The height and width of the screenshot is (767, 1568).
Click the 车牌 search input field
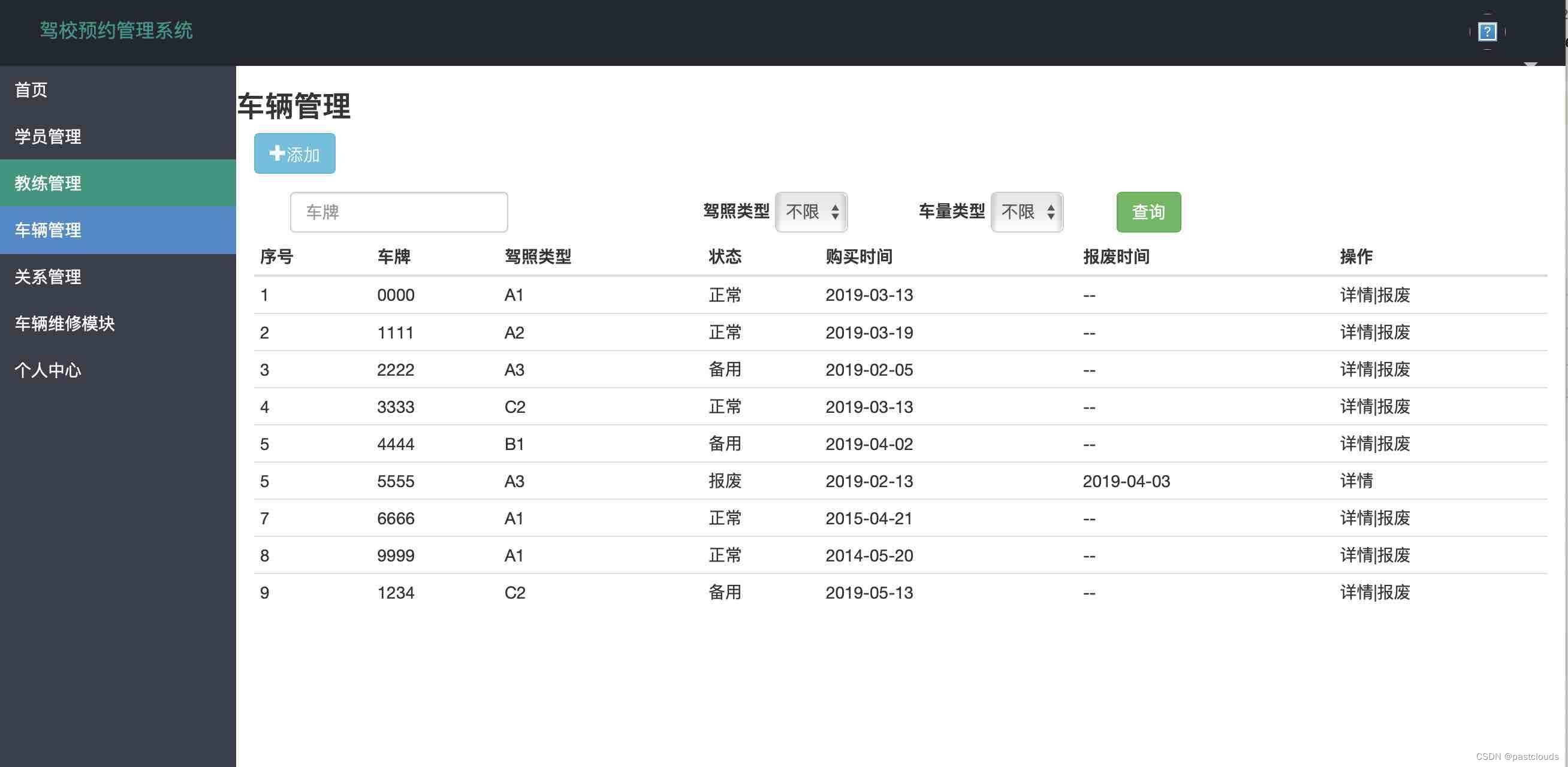[399, 211]
